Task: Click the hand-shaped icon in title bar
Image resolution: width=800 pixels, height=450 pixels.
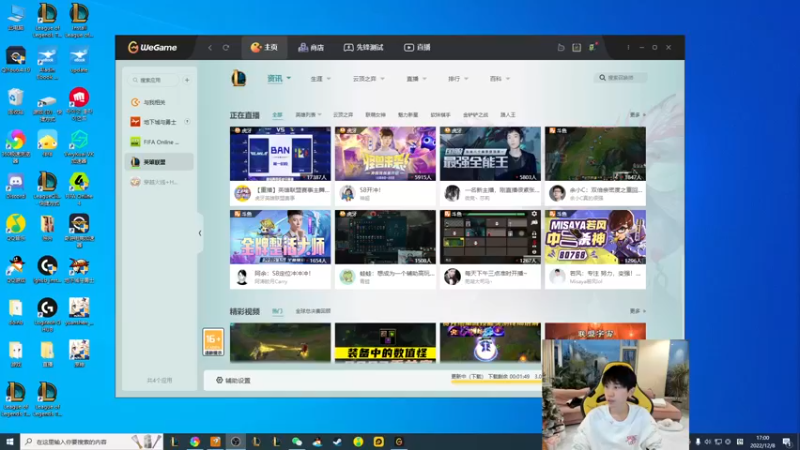Action: (561, 47)
